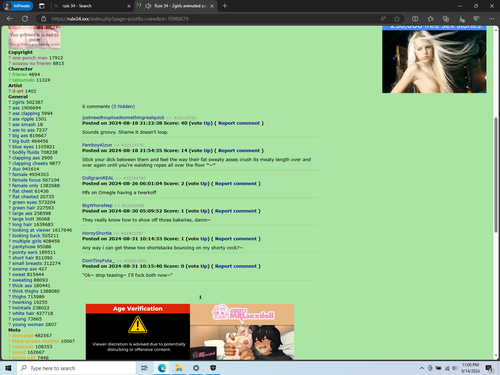Click the address bar URL field
500x375 pixels.
pos(213,19)
